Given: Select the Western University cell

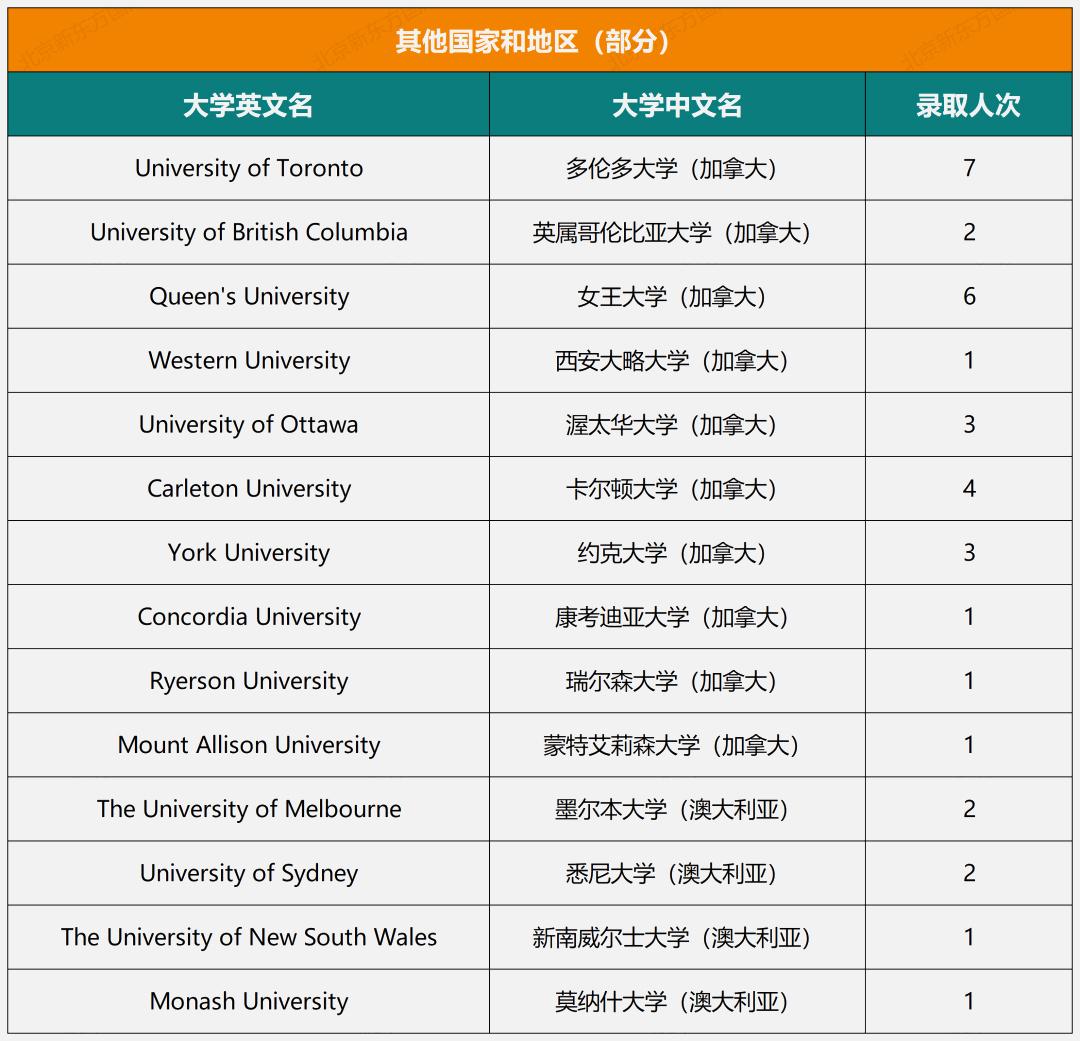Looking at the screenshot, I should [x=249, y=360].
